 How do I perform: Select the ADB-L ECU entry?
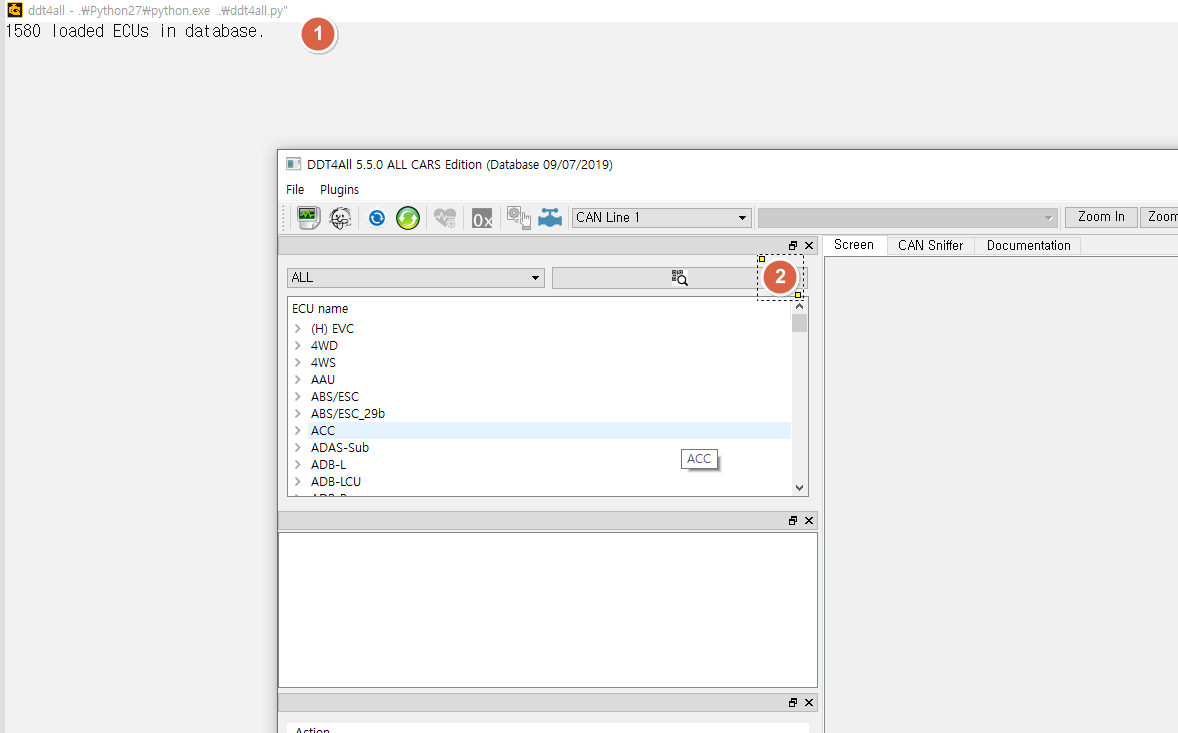tap(328, 464)
